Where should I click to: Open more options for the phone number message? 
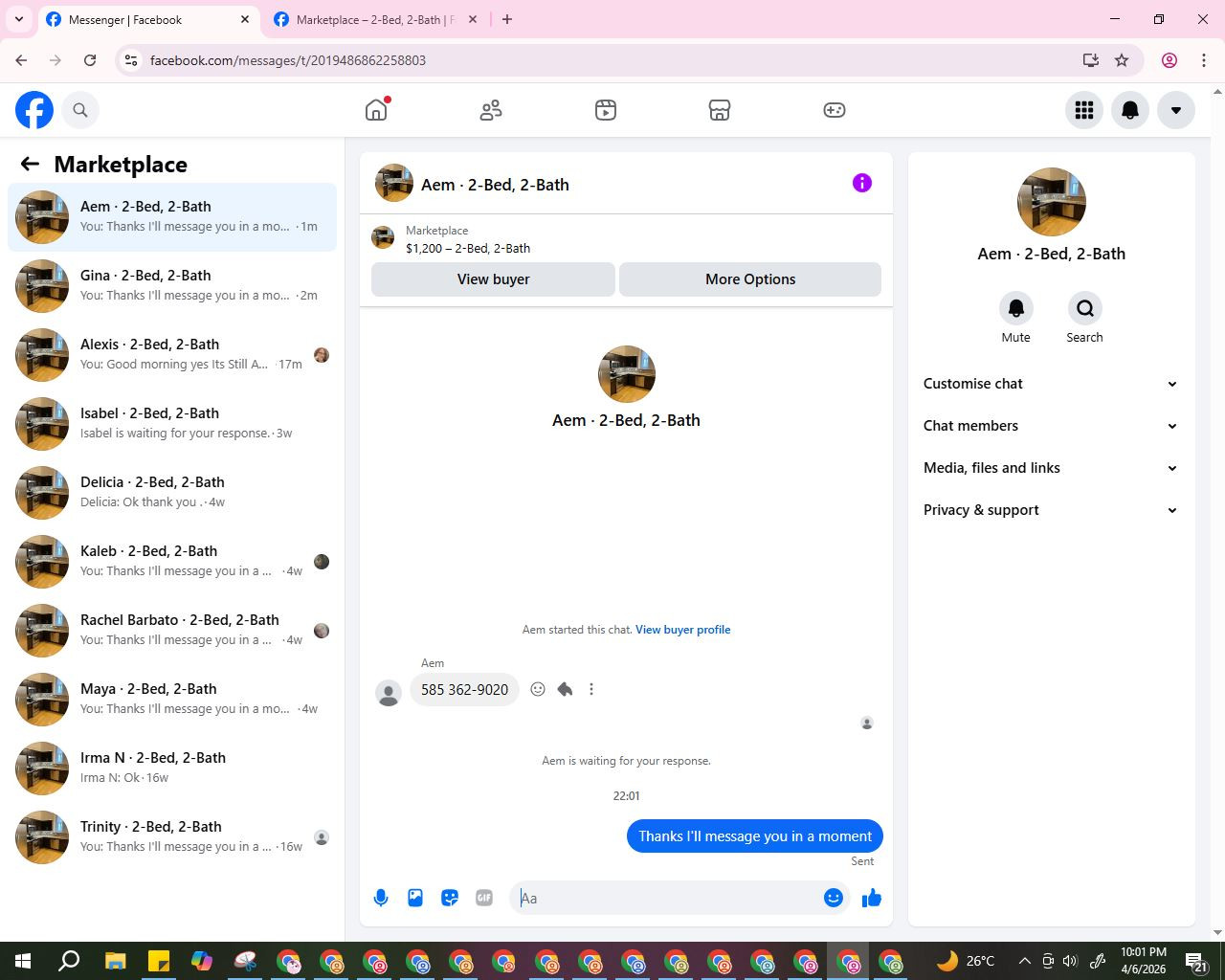591,689
